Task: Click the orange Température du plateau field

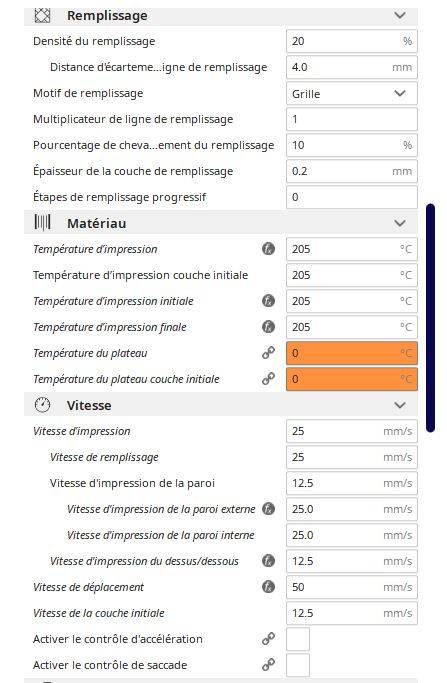Action: [x=352, y=353]
